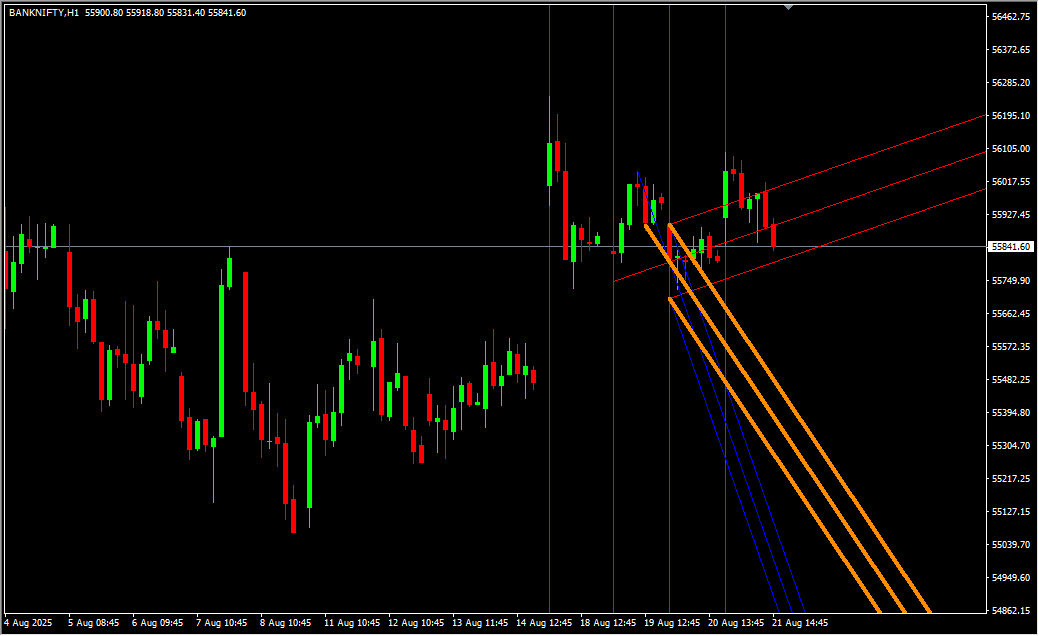1039x636 pixels.
Task: Click the 56462.75 price scale label
Action: (1010, 17)
